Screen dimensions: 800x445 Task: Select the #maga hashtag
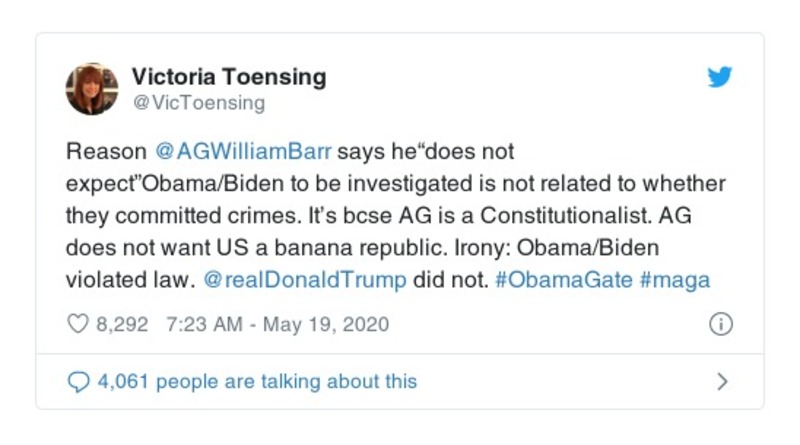pos(675,280)
